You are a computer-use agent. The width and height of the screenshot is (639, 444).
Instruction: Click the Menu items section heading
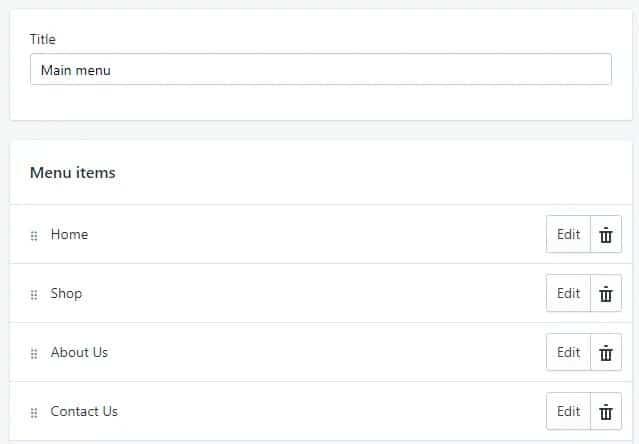(72, 173)
